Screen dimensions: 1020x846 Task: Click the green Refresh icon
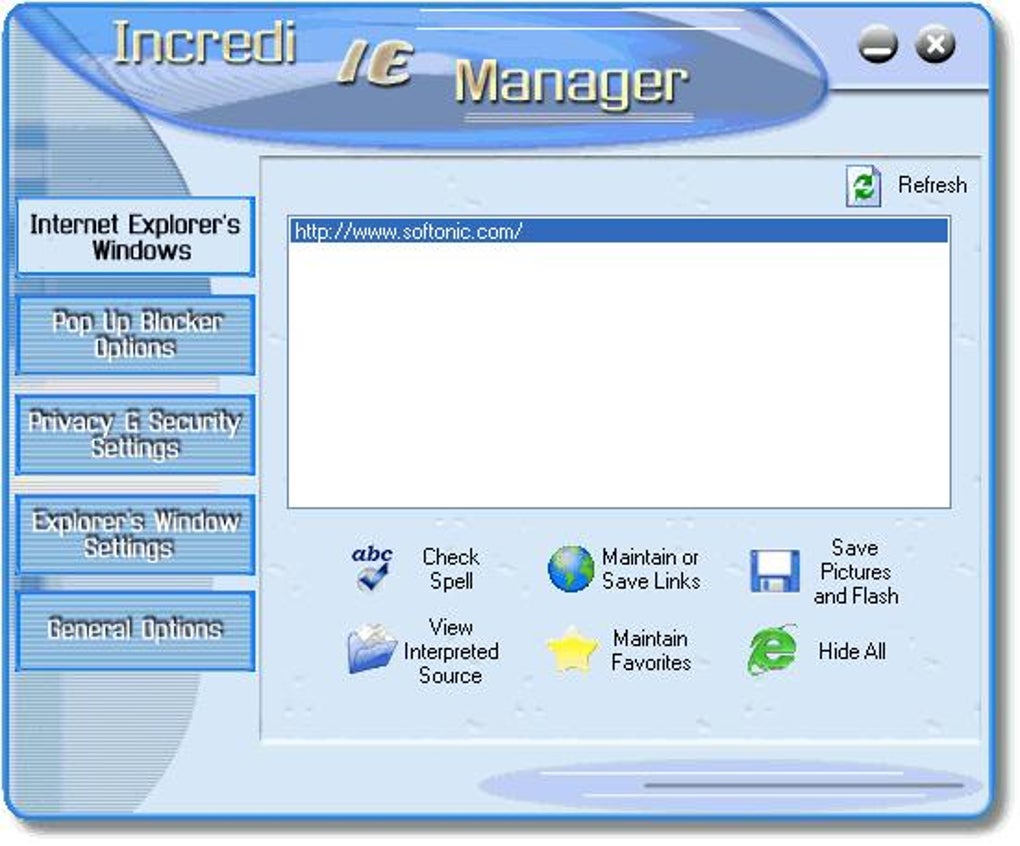coord(863,186)
